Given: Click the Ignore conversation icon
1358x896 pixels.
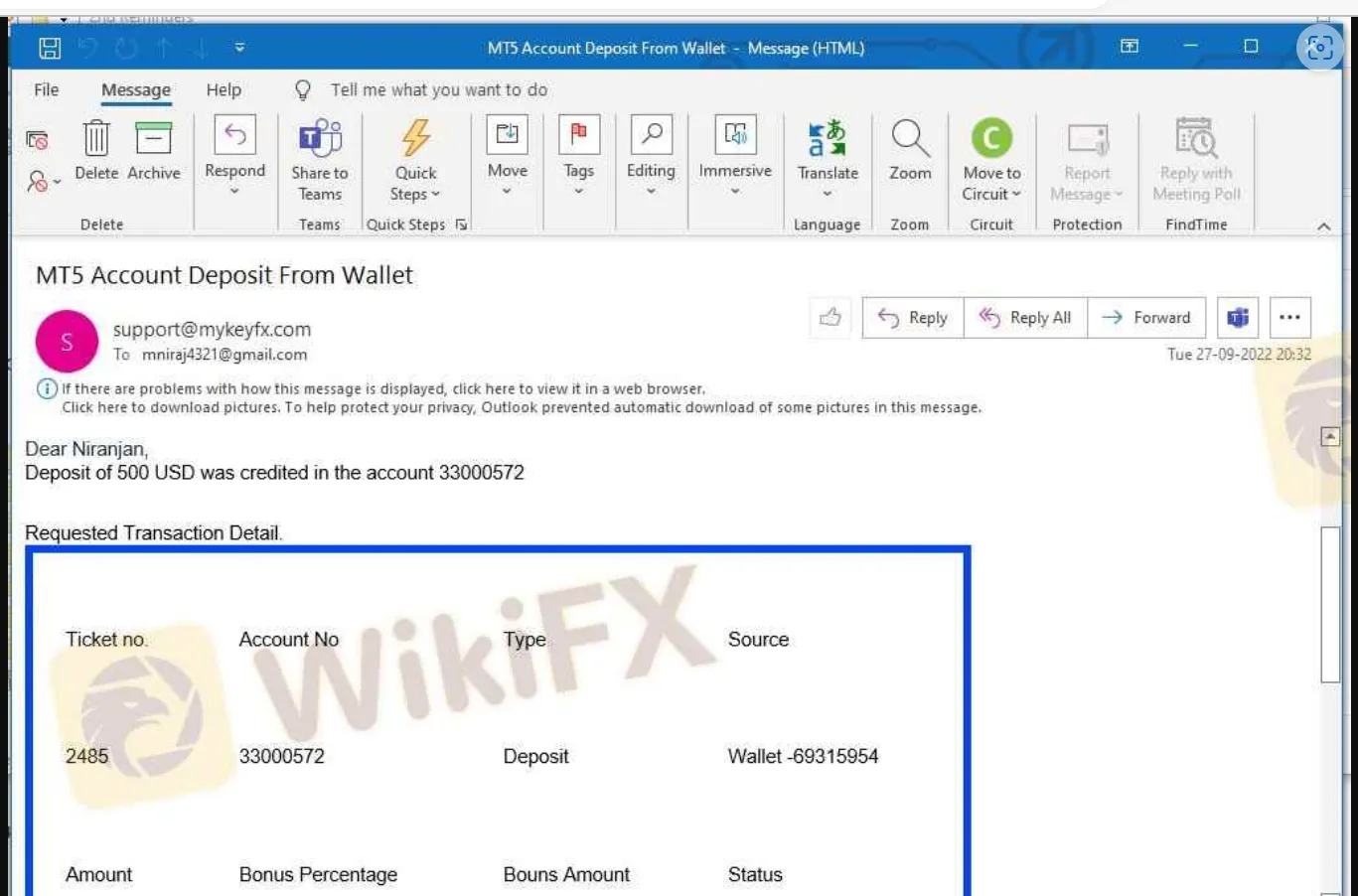Looking at the screenshot, I should [38, 140].
